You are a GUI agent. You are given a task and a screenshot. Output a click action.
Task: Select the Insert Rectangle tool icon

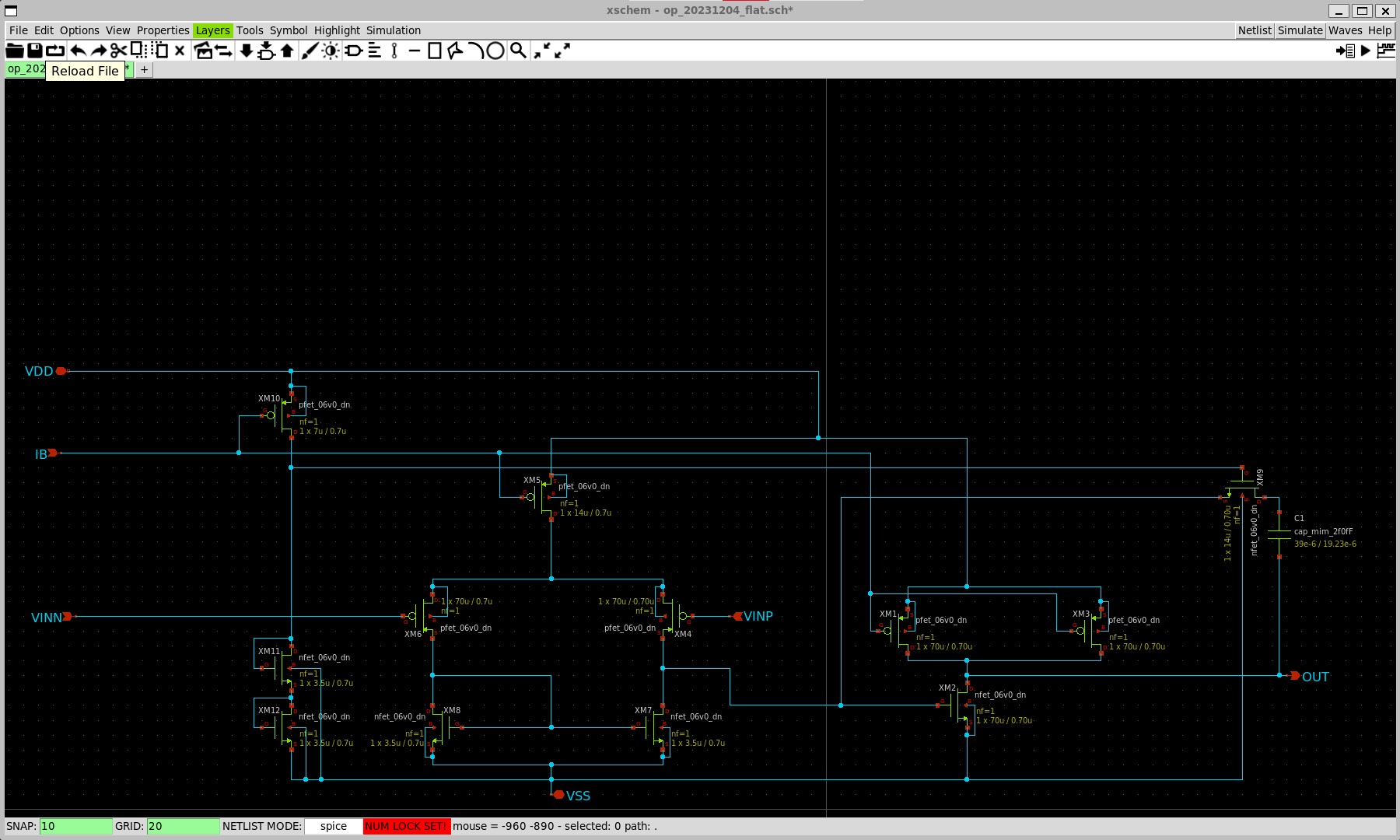(435, 51)
